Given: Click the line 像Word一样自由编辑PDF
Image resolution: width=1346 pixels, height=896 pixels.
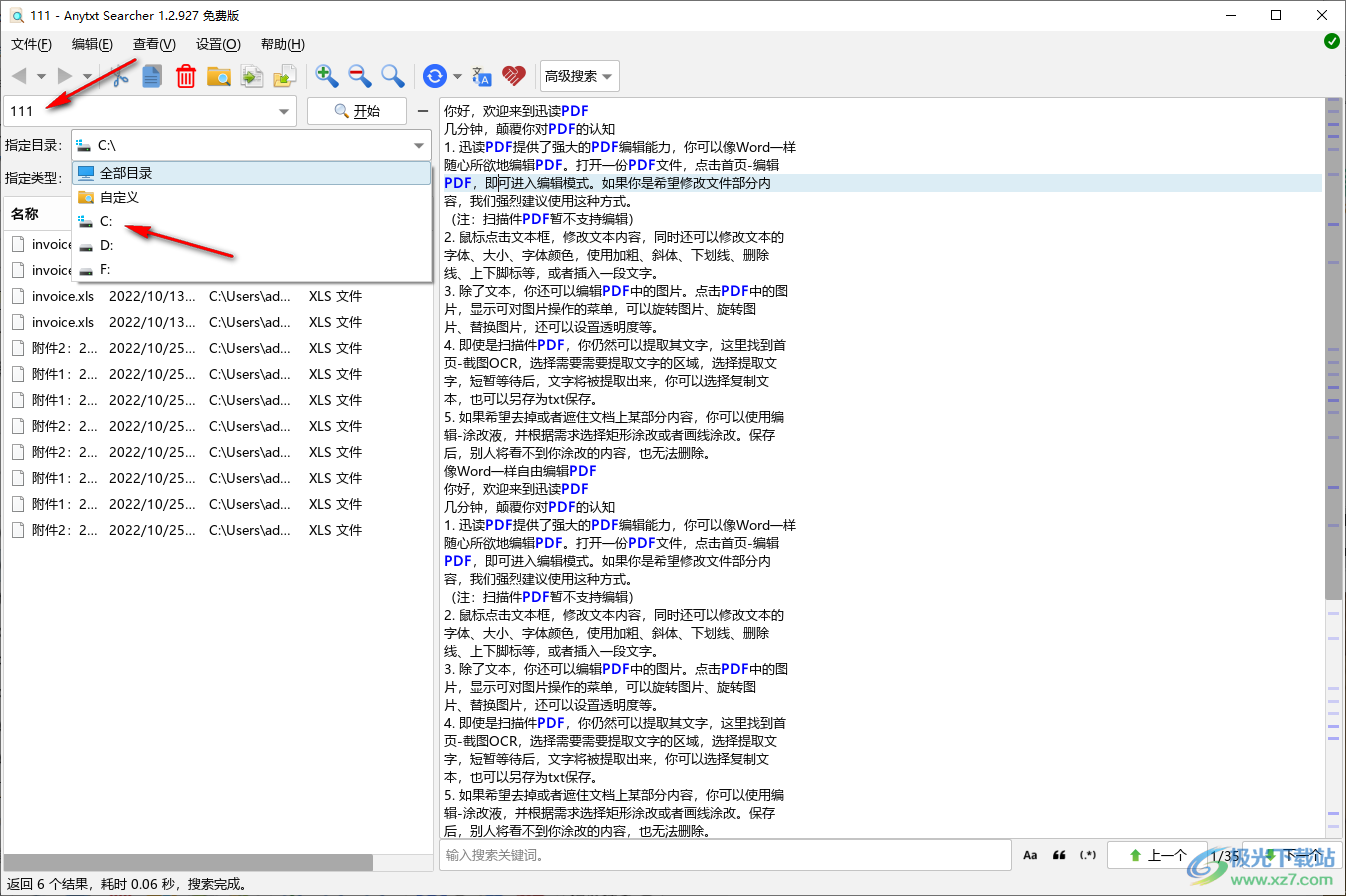Looking at the screenshot, I should (520, 471).
